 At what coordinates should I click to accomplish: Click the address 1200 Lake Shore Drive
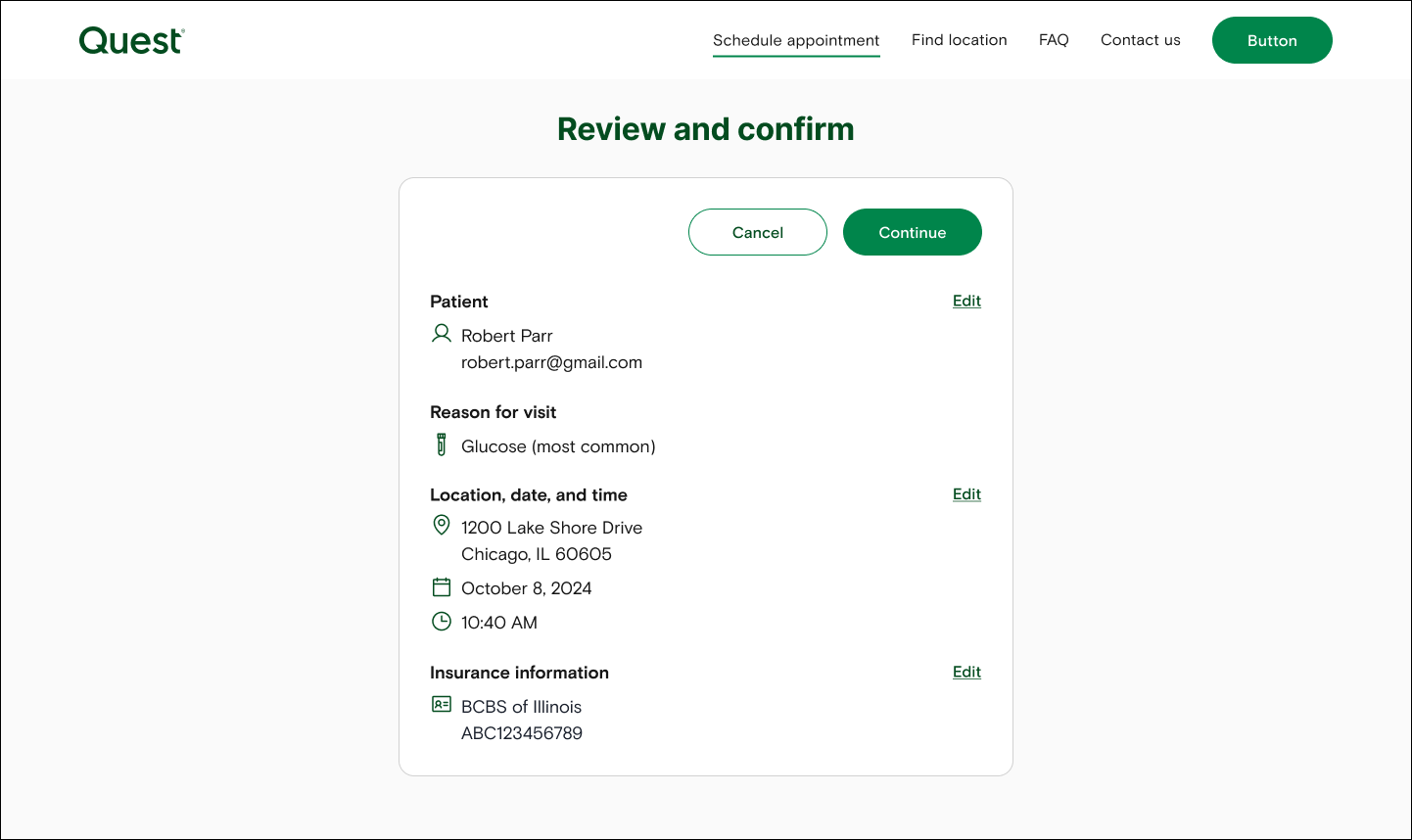[552, 528]
